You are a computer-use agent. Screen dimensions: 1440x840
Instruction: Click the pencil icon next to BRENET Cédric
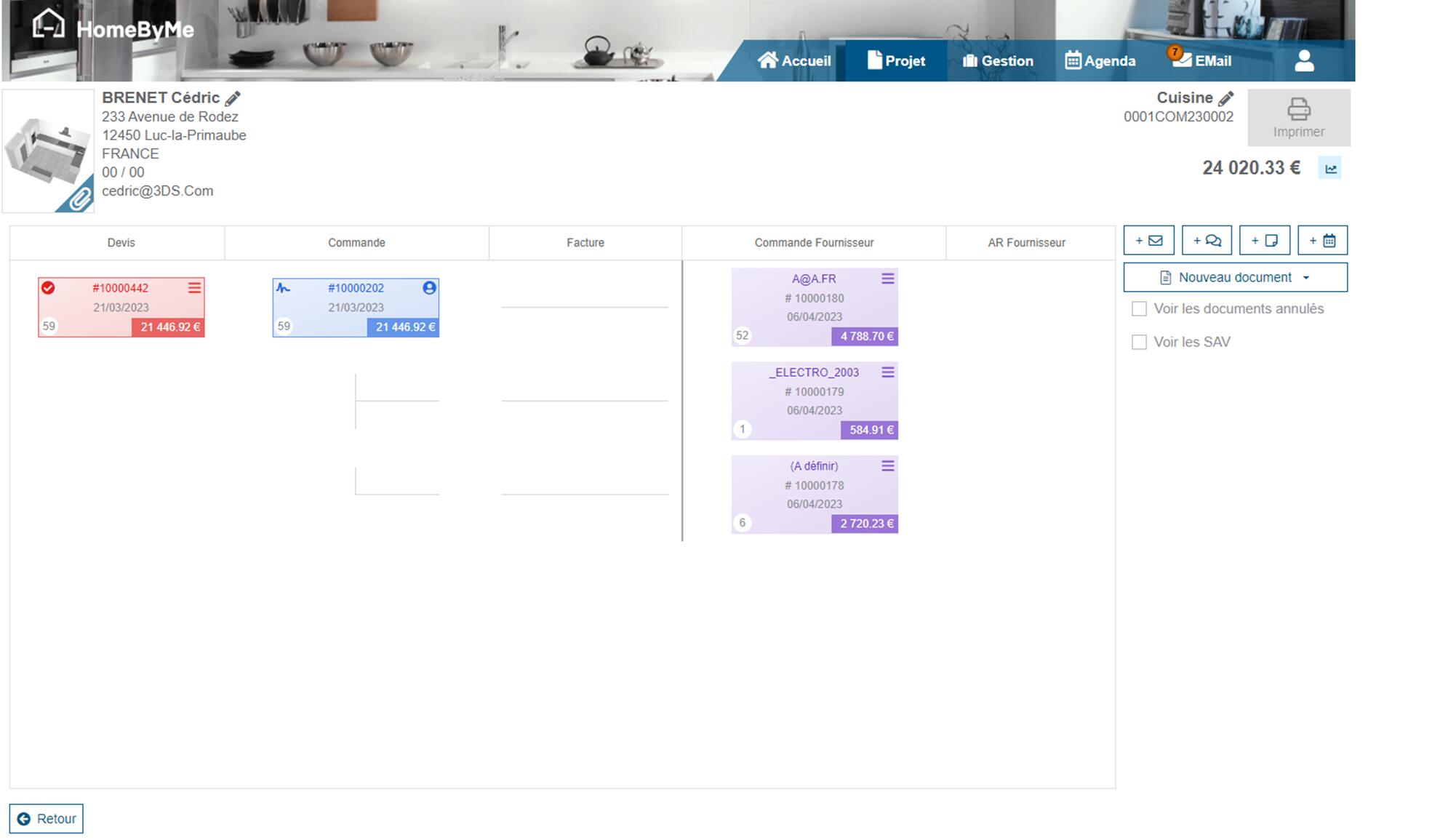233,98
